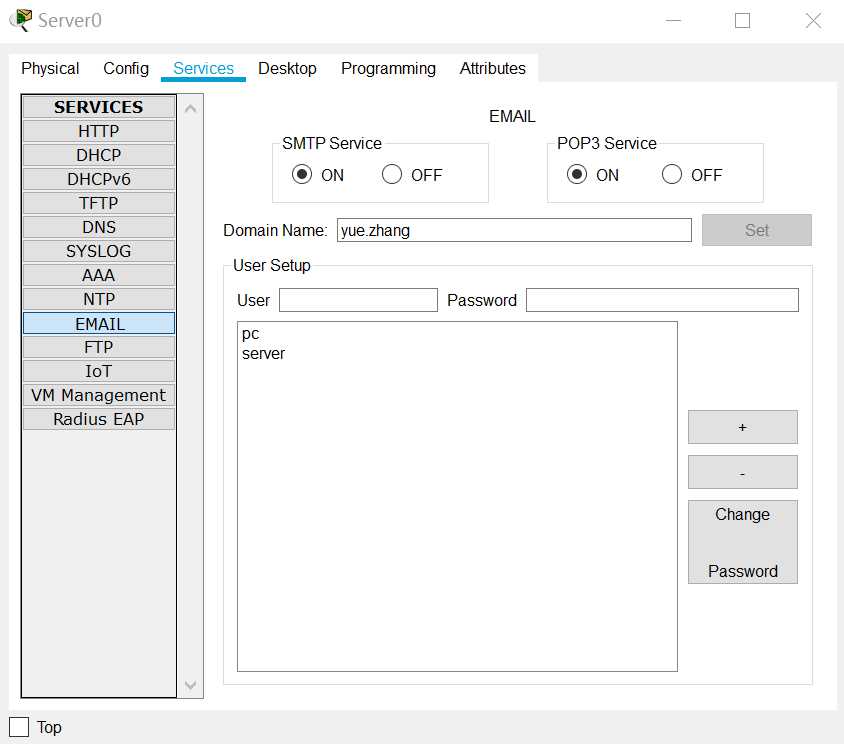Open the DHCPv6 service page

[99, 179]
